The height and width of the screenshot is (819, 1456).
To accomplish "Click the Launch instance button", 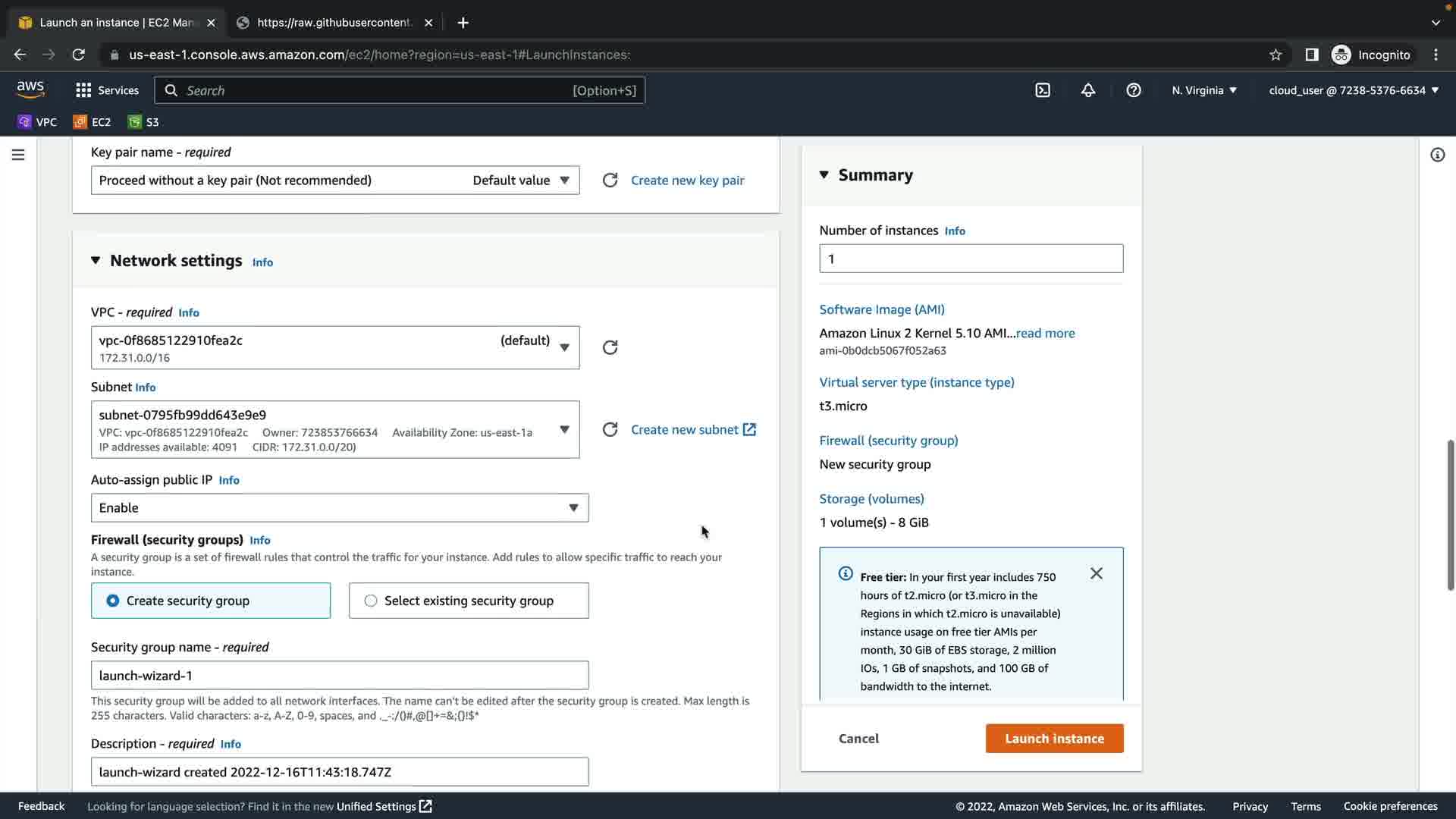I will click(1054, 739).
